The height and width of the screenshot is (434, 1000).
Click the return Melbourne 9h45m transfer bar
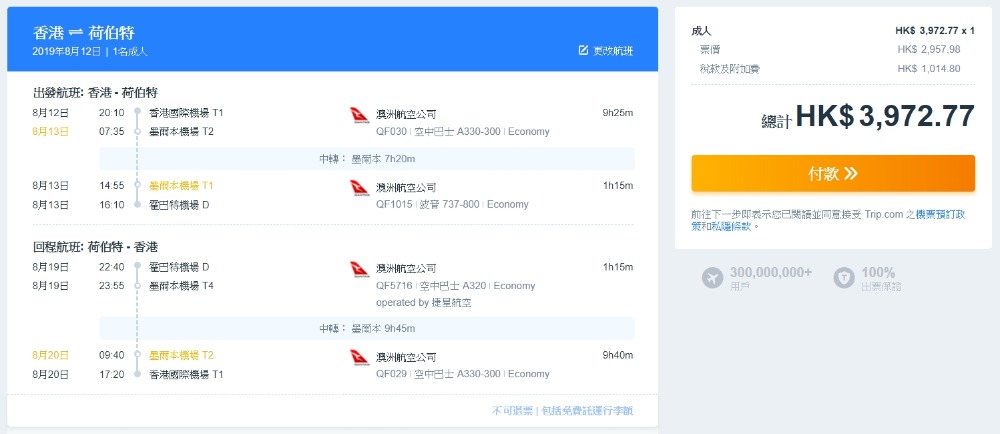click(367, 328)
